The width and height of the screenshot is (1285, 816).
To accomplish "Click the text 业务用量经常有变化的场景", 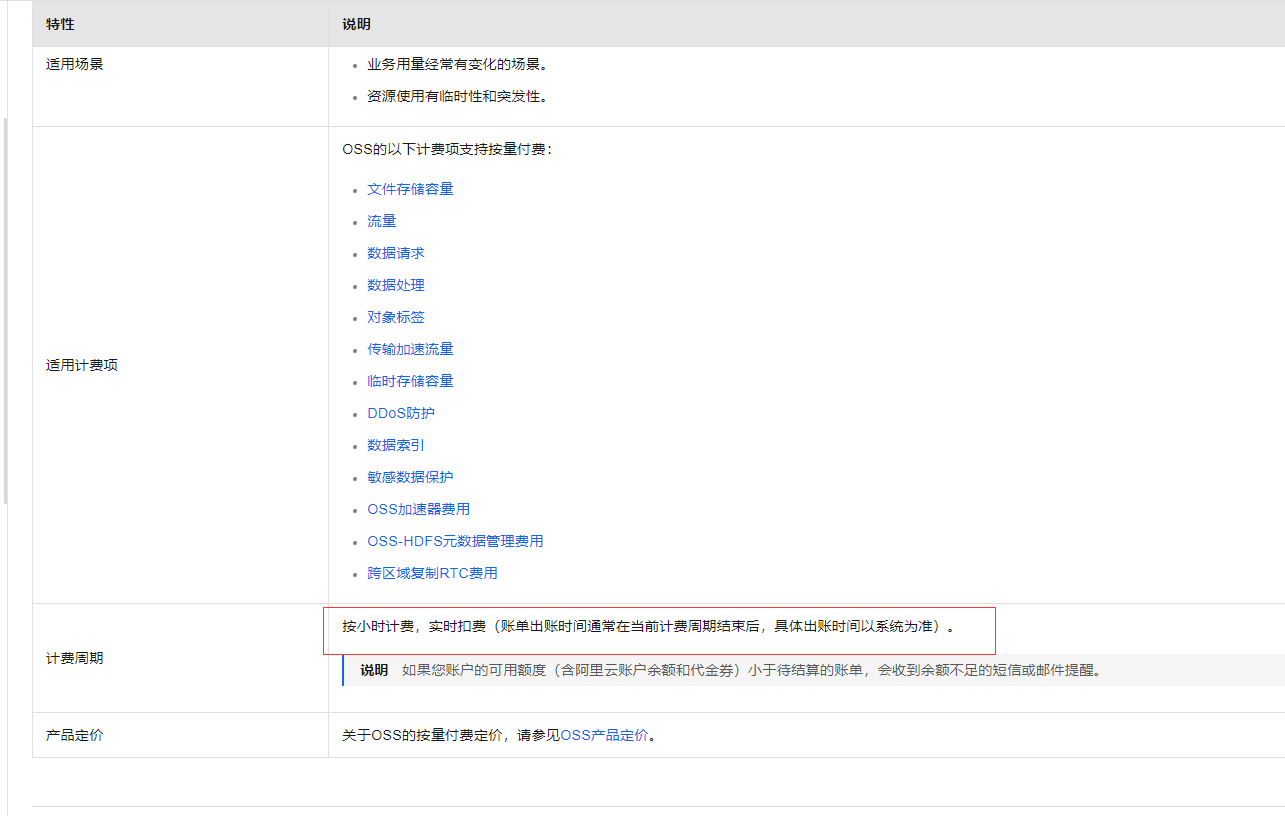I will coord(457,64).
